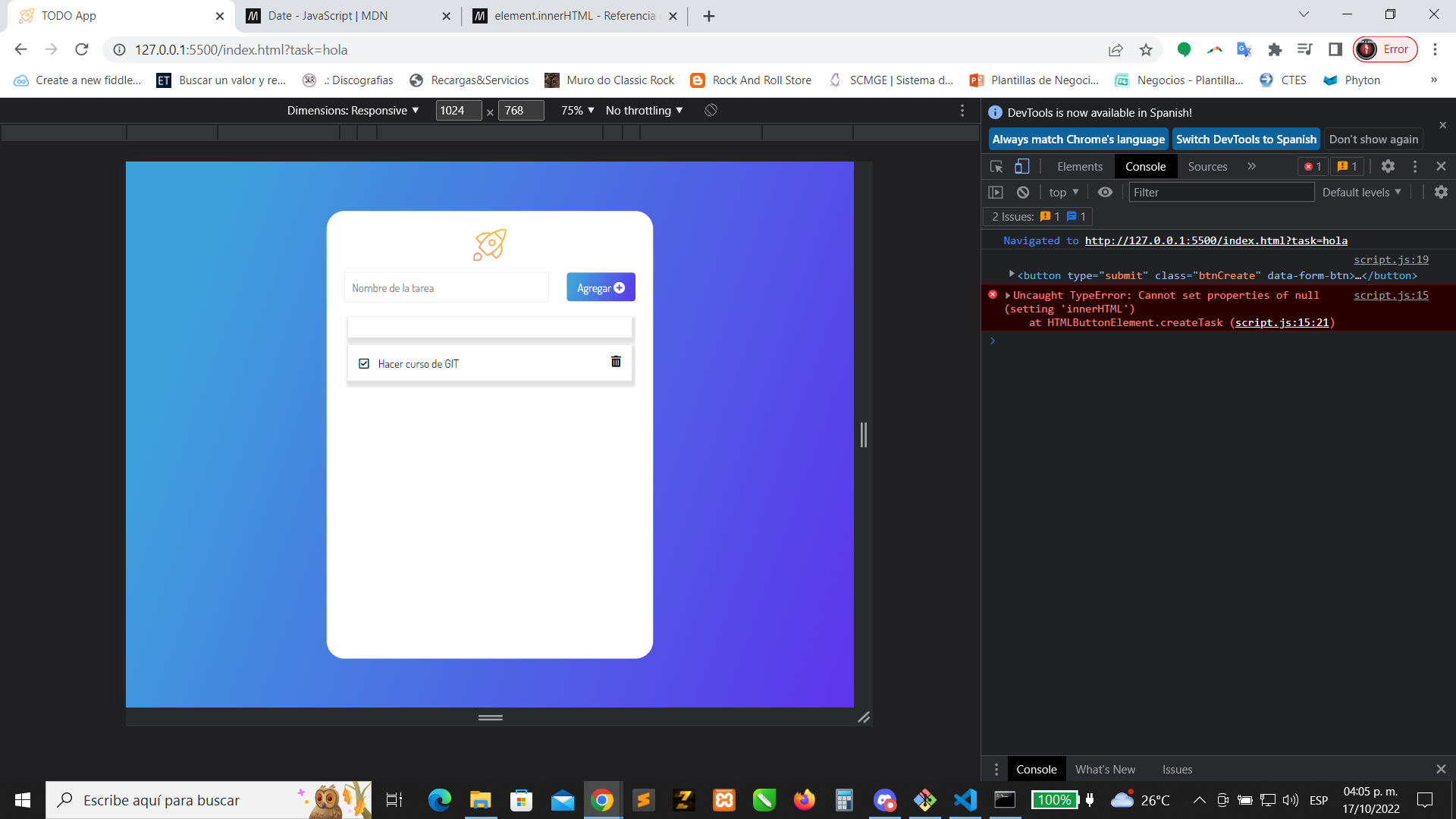Open Visual Studio Code from the taskbar
1456x819 pixels.
[x=965, y=800]
